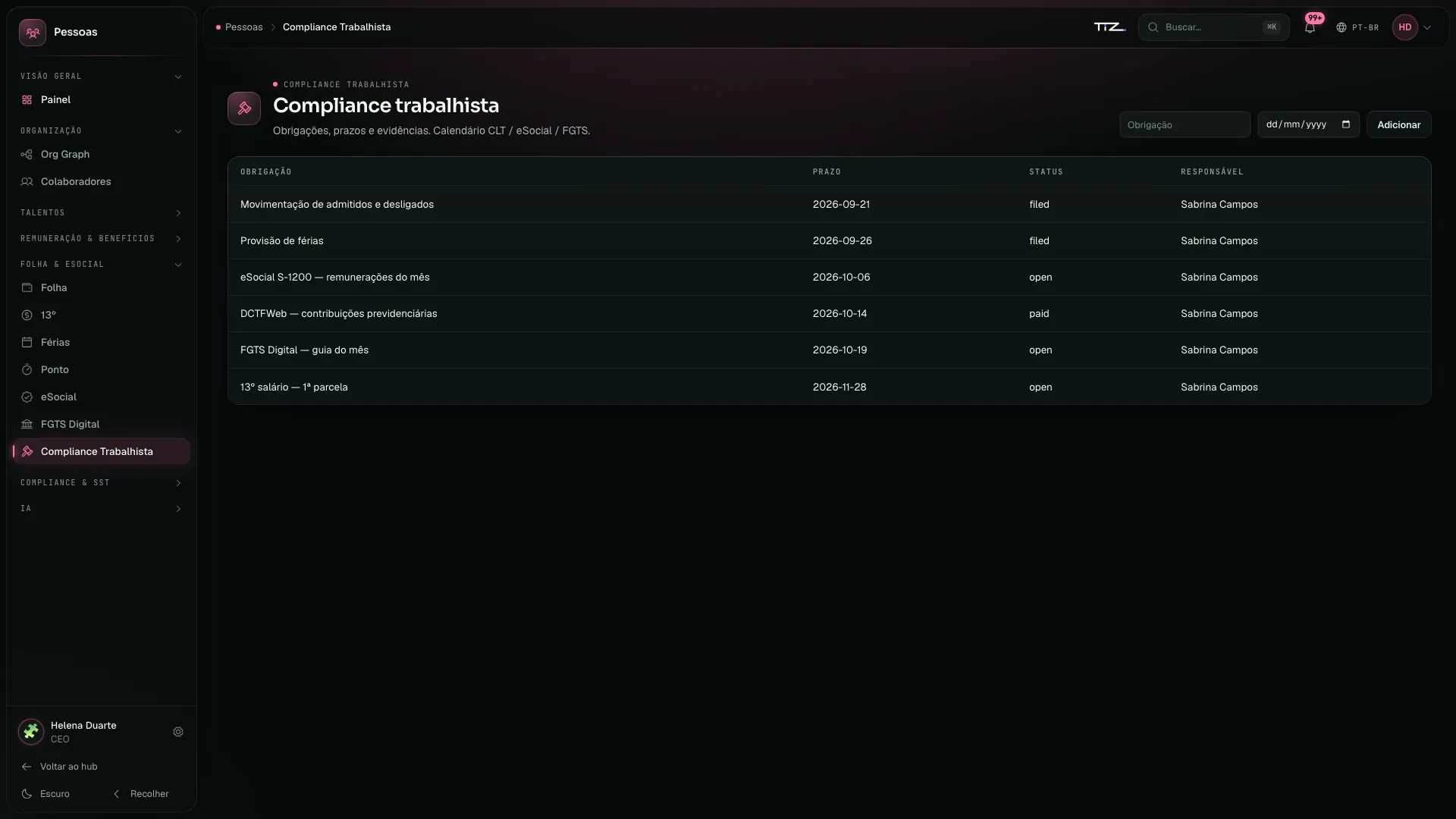1456x819 pixels.
Task: Select 'DCTFWeb — contribuições previdenciárias' row
Action: coord(829,314)
